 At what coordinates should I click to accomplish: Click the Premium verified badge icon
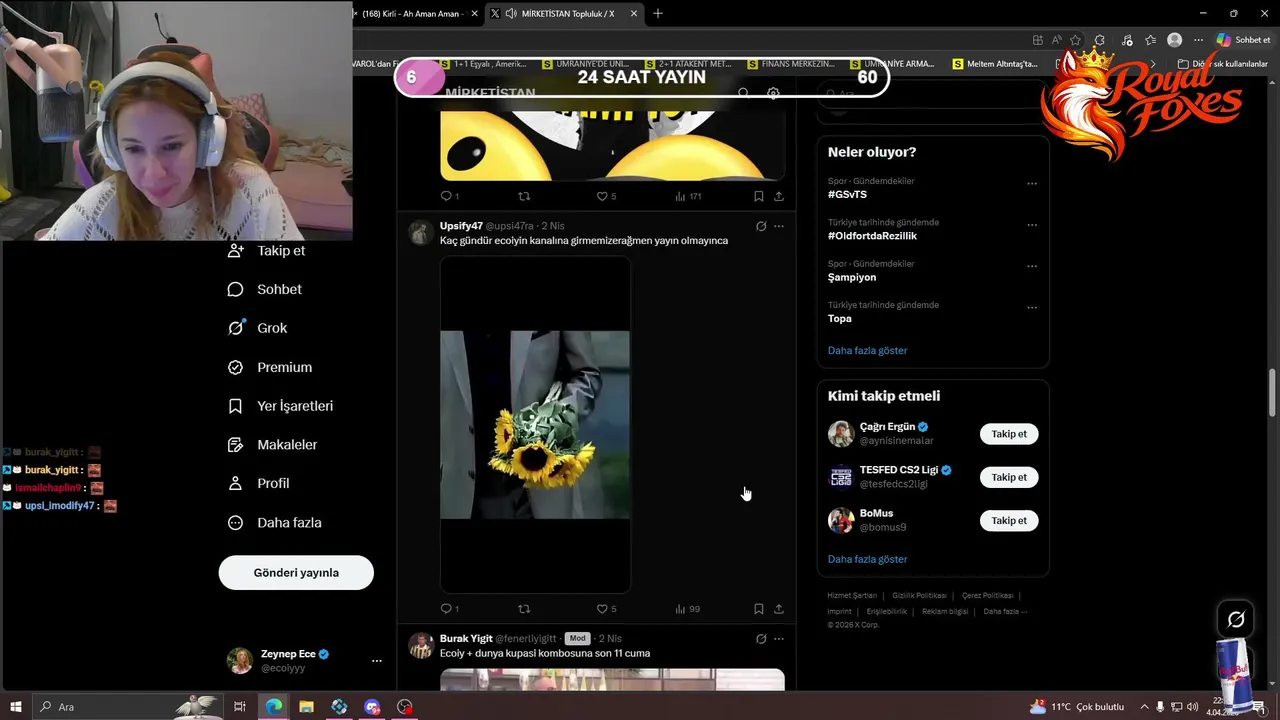point(236,367)
